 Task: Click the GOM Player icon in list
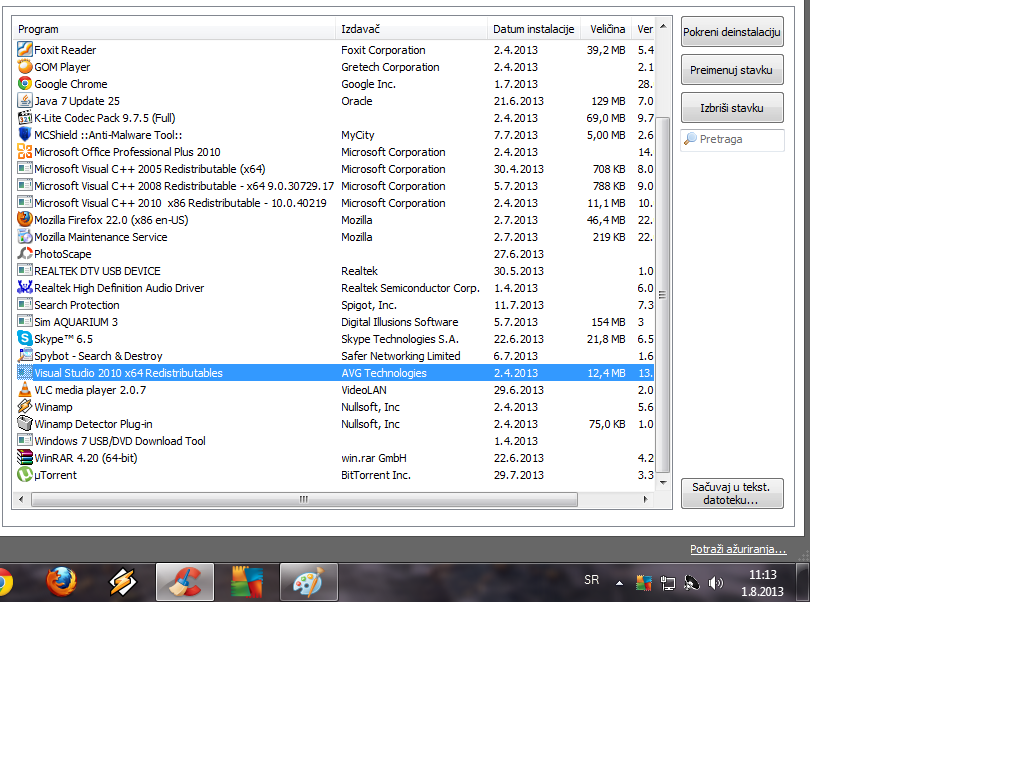(25, 67)
